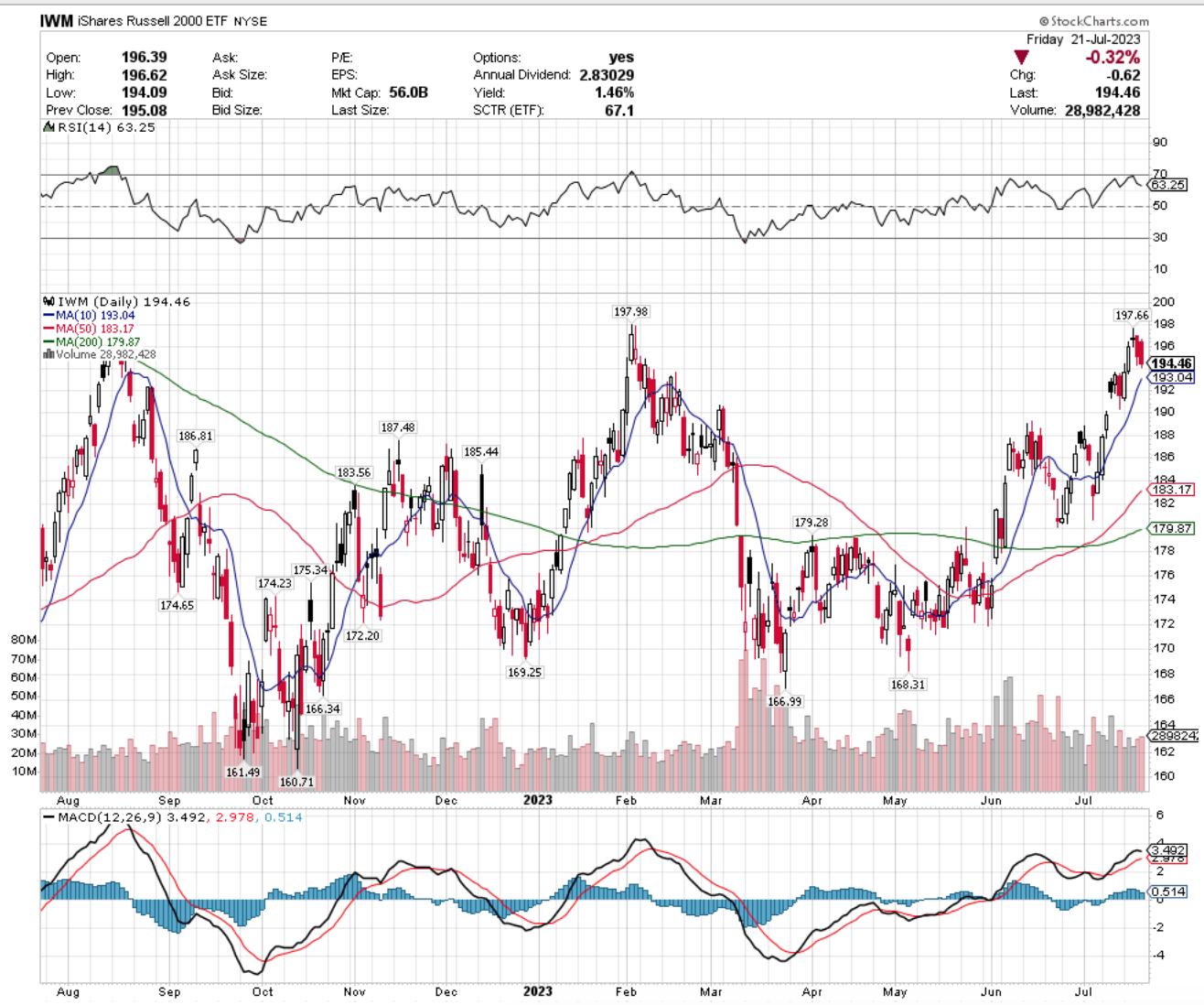
Task: Select the date Friday 21-Jul-2023
Action: point(1083,39)
